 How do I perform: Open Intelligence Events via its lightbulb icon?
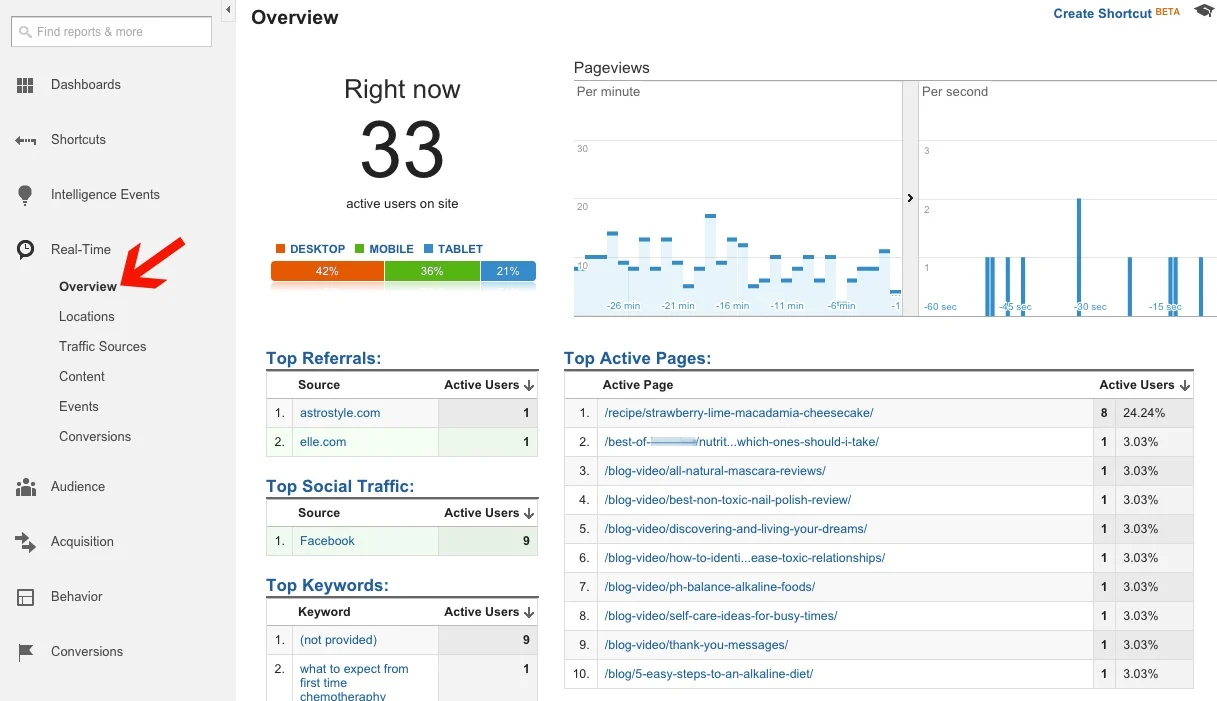click(24, 194)
